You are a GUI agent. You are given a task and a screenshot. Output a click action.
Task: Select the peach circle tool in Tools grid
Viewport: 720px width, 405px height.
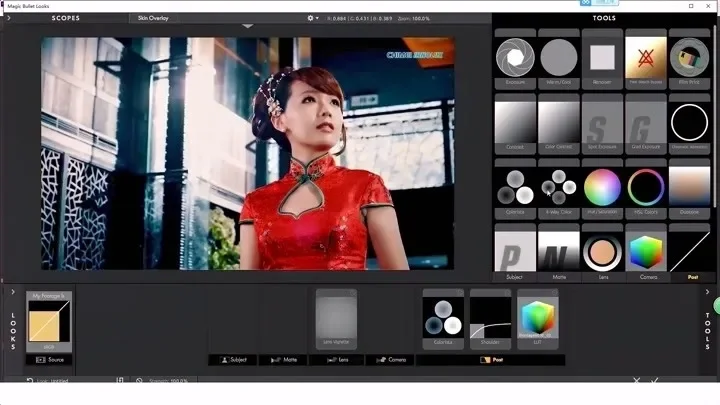point(602,250)
